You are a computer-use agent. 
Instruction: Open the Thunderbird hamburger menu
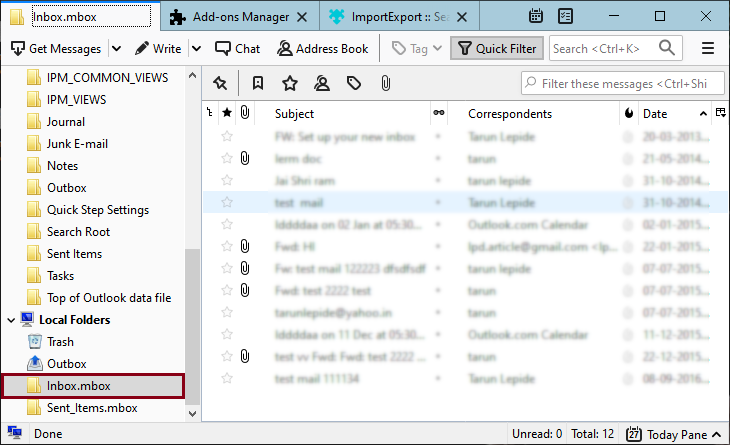708,48
